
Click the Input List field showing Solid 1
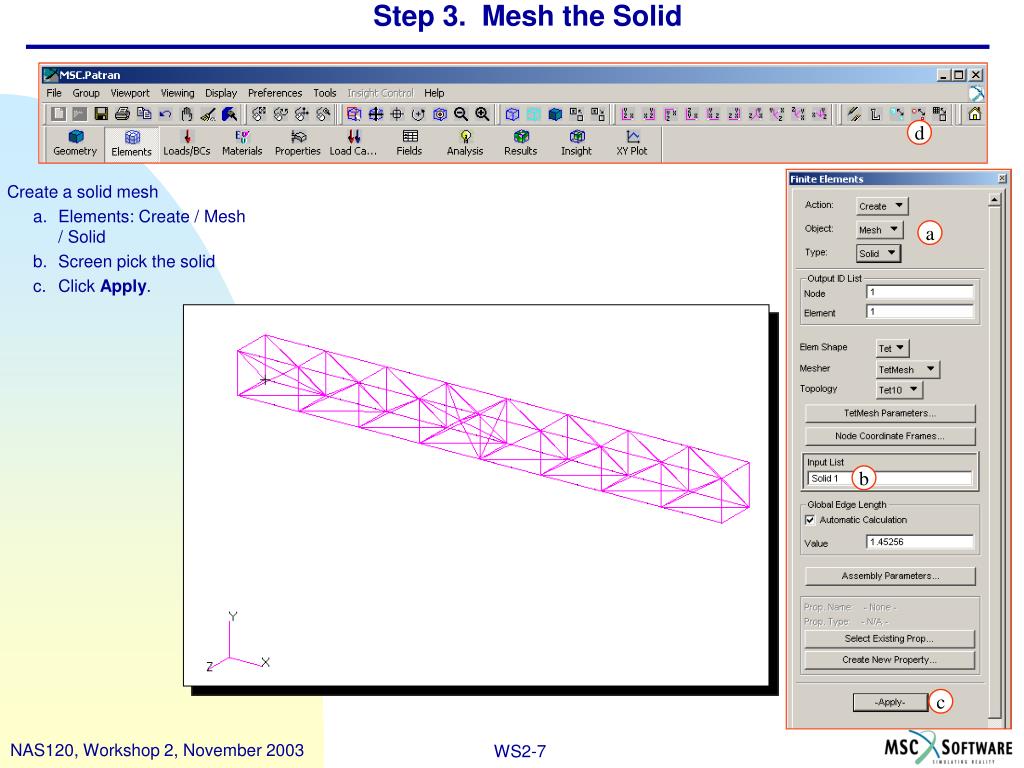click(x=889, y=479)
